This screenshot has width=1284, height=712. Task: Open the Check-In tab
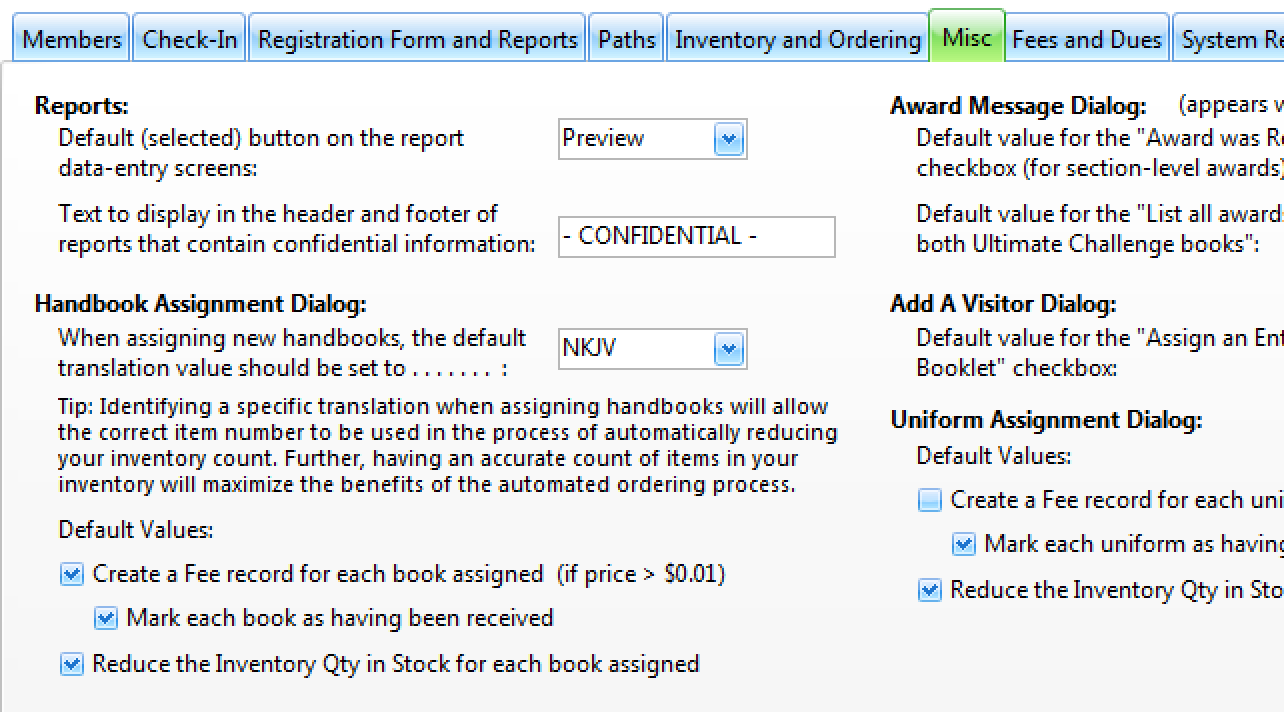[190, 40]
